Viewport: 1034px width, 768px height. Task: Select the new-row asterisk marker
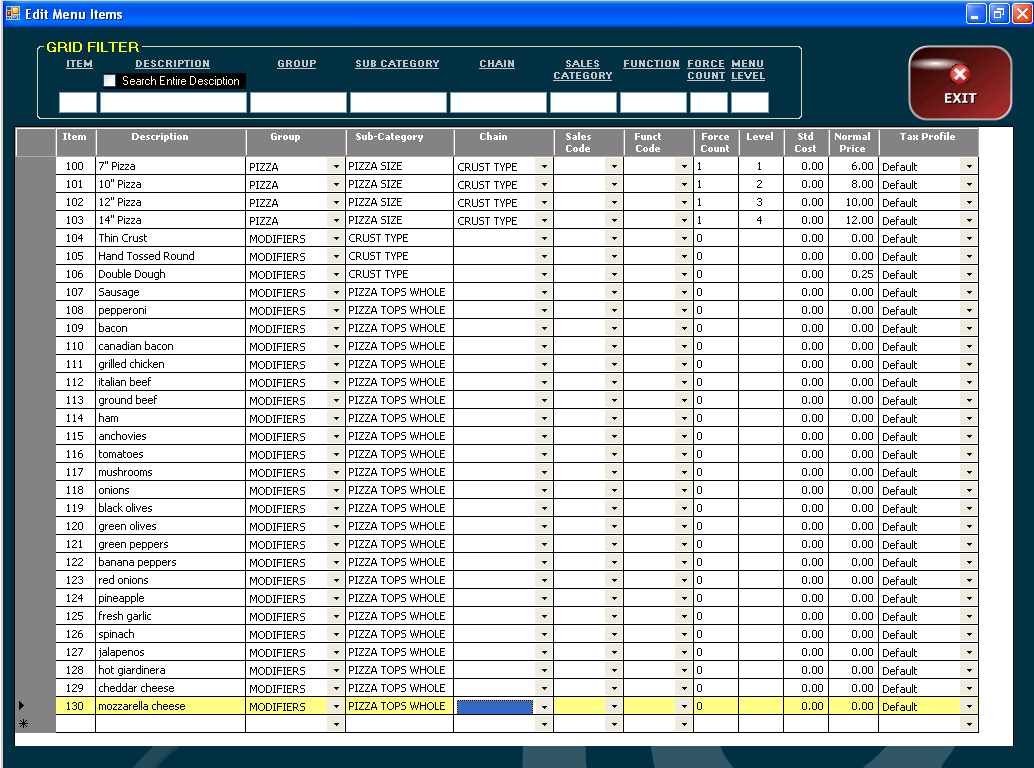pyautogui.click(x=23, y=724)
